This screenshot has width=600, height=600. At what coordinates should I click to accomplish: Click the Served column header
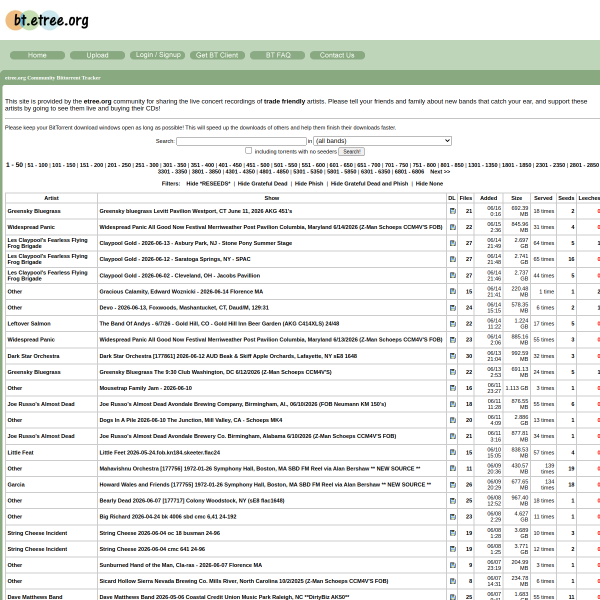coord(543,198)
